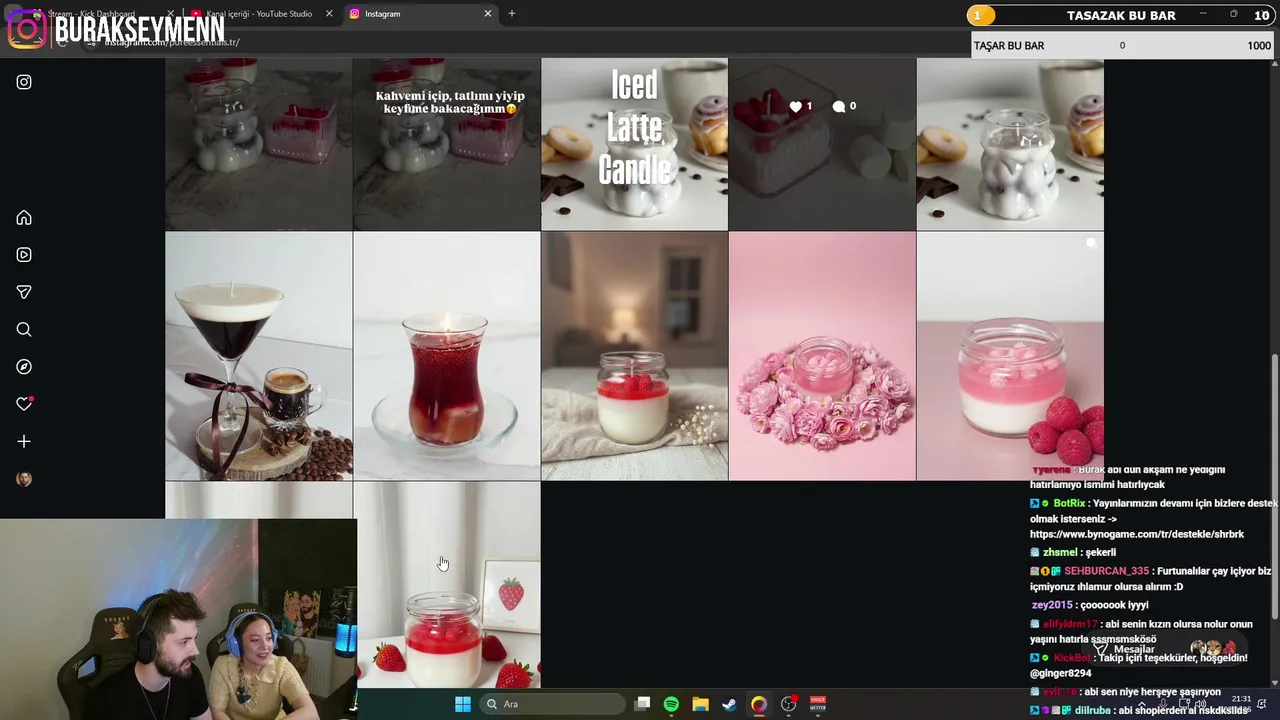Go to Instagram Home feed icon

click(24, 218)
